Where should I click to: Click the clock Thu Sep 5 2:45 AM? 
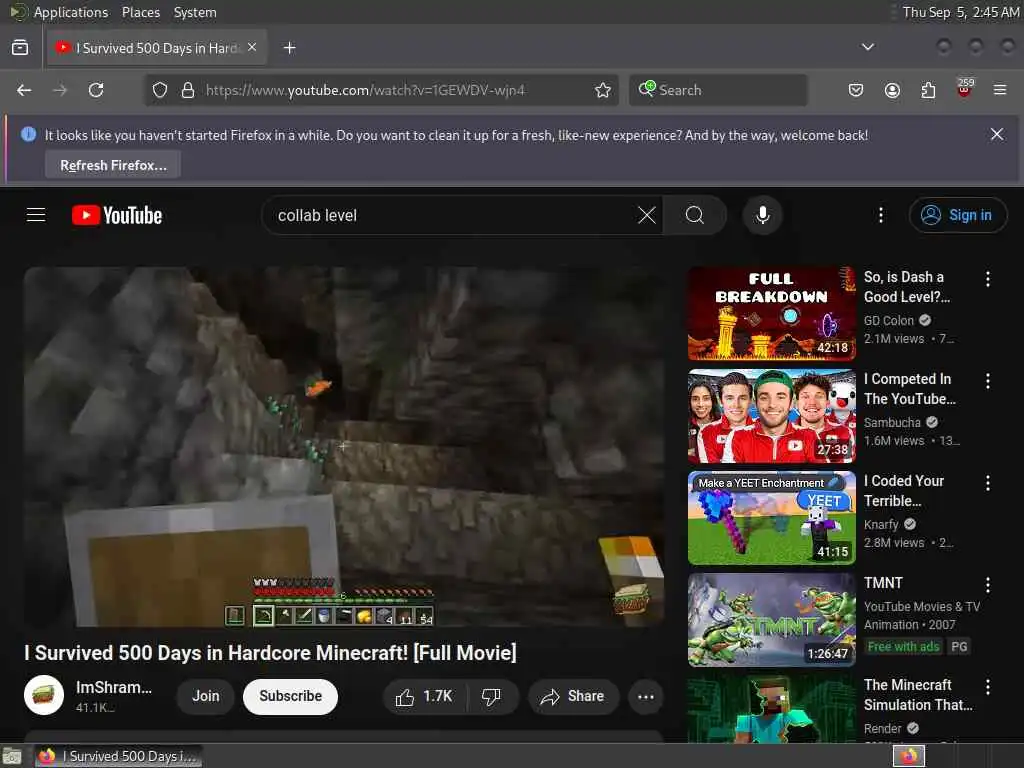click(960, 12)
